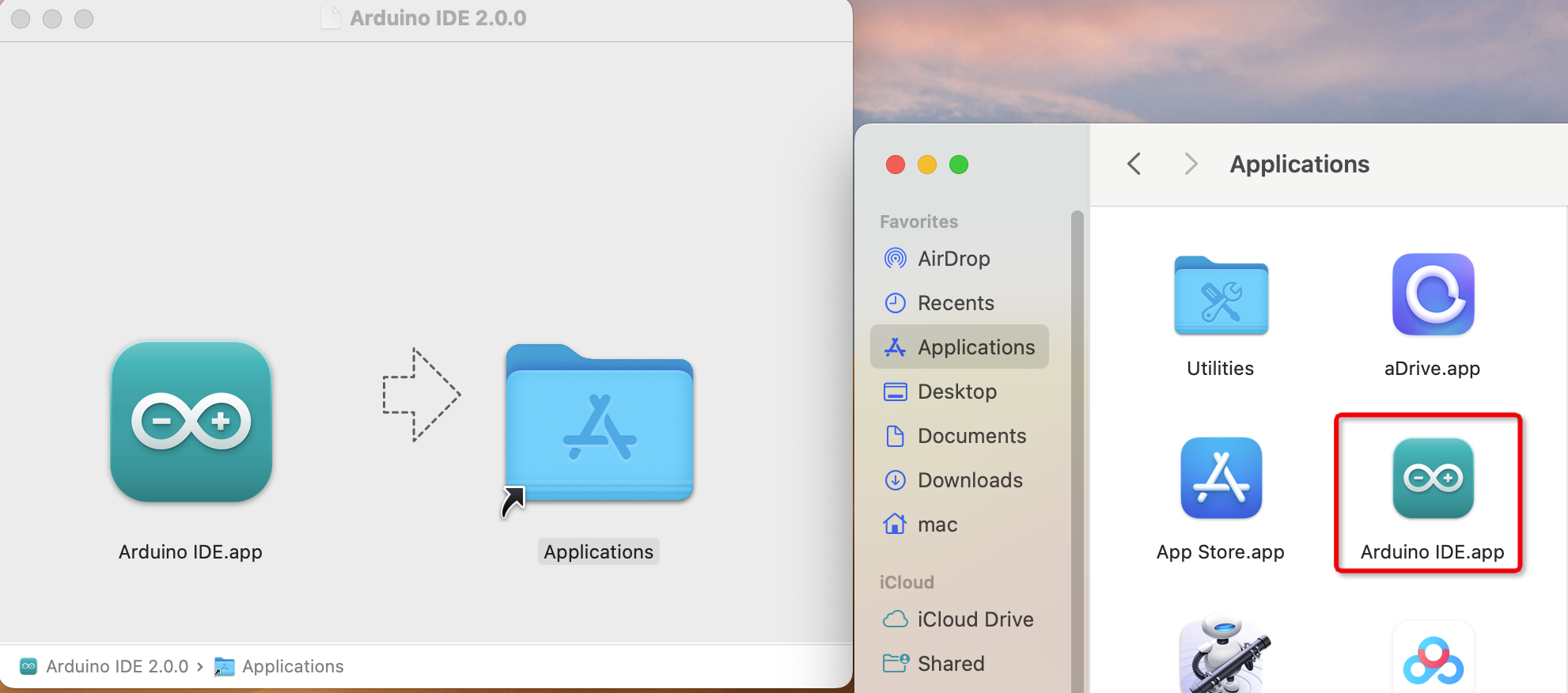Open iCloud Drive in Finder sidebar
This screenshot has width=1568, height=693.
pyautogui.click(x=960, y=619)
